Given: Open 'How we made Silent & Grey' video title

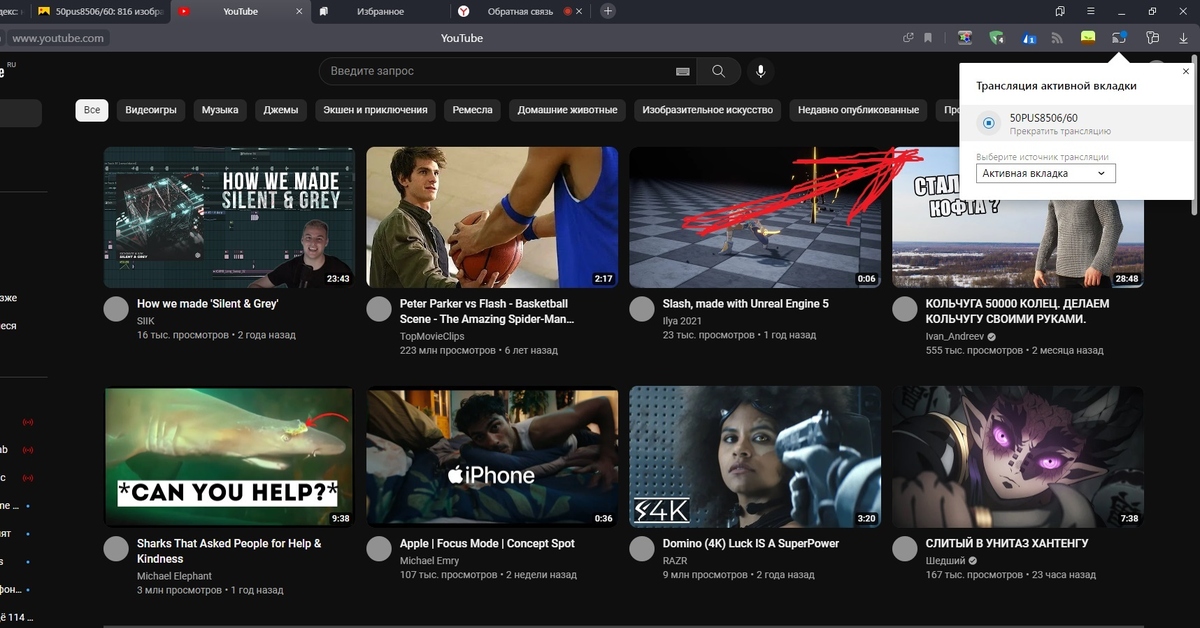Looking at the screenshot, I should (x=207, y=304).
